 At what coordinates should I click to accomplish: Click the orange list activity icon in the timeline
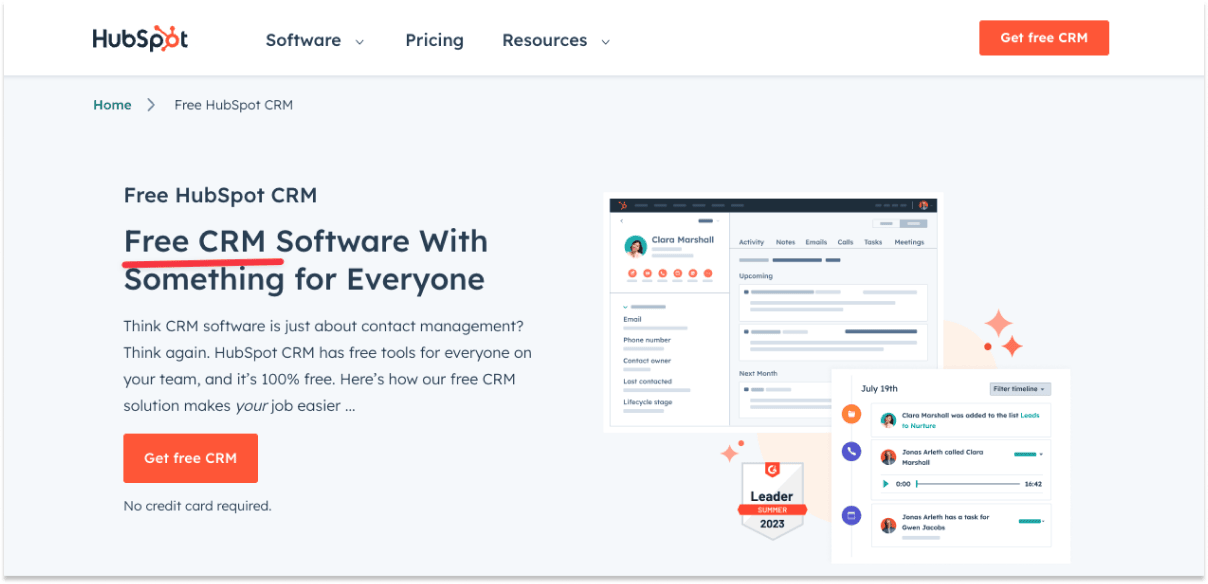click(851, 414)
